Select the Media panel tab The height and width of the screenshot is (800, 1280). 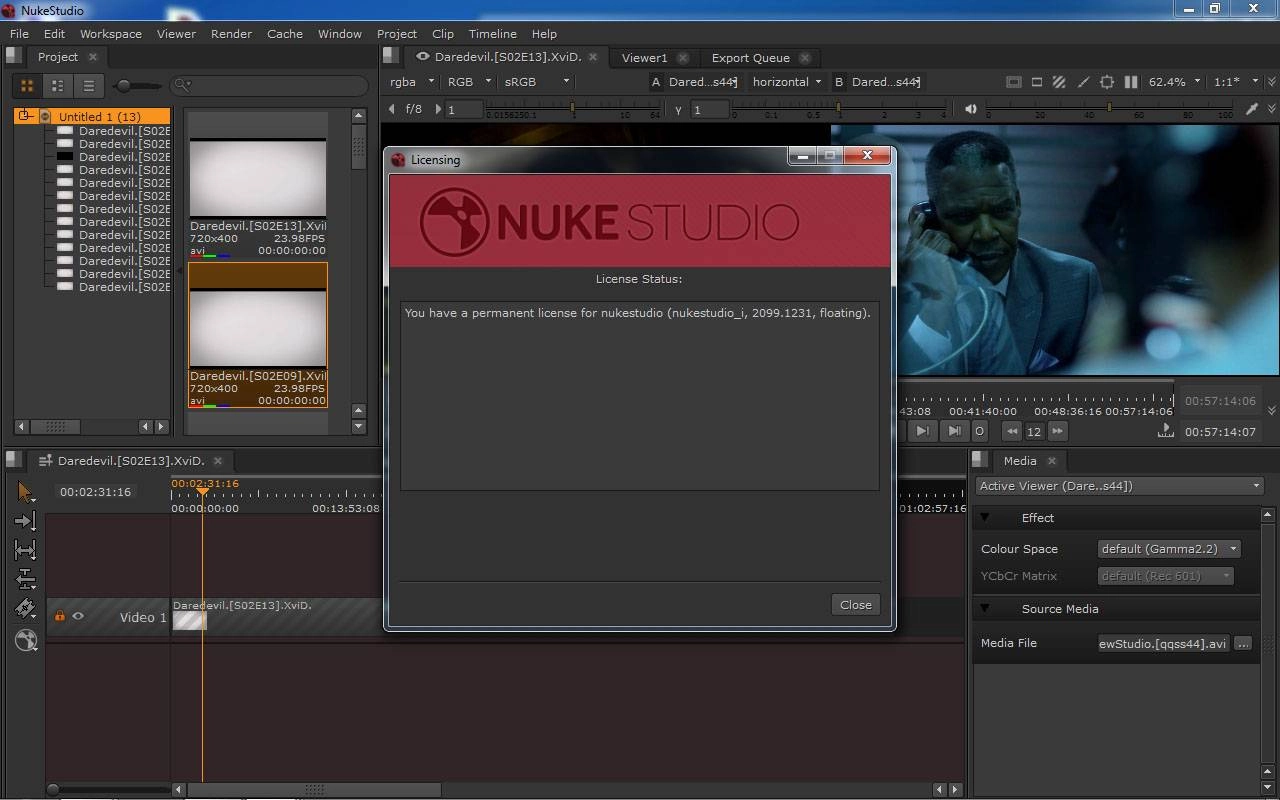(1019, 461)
